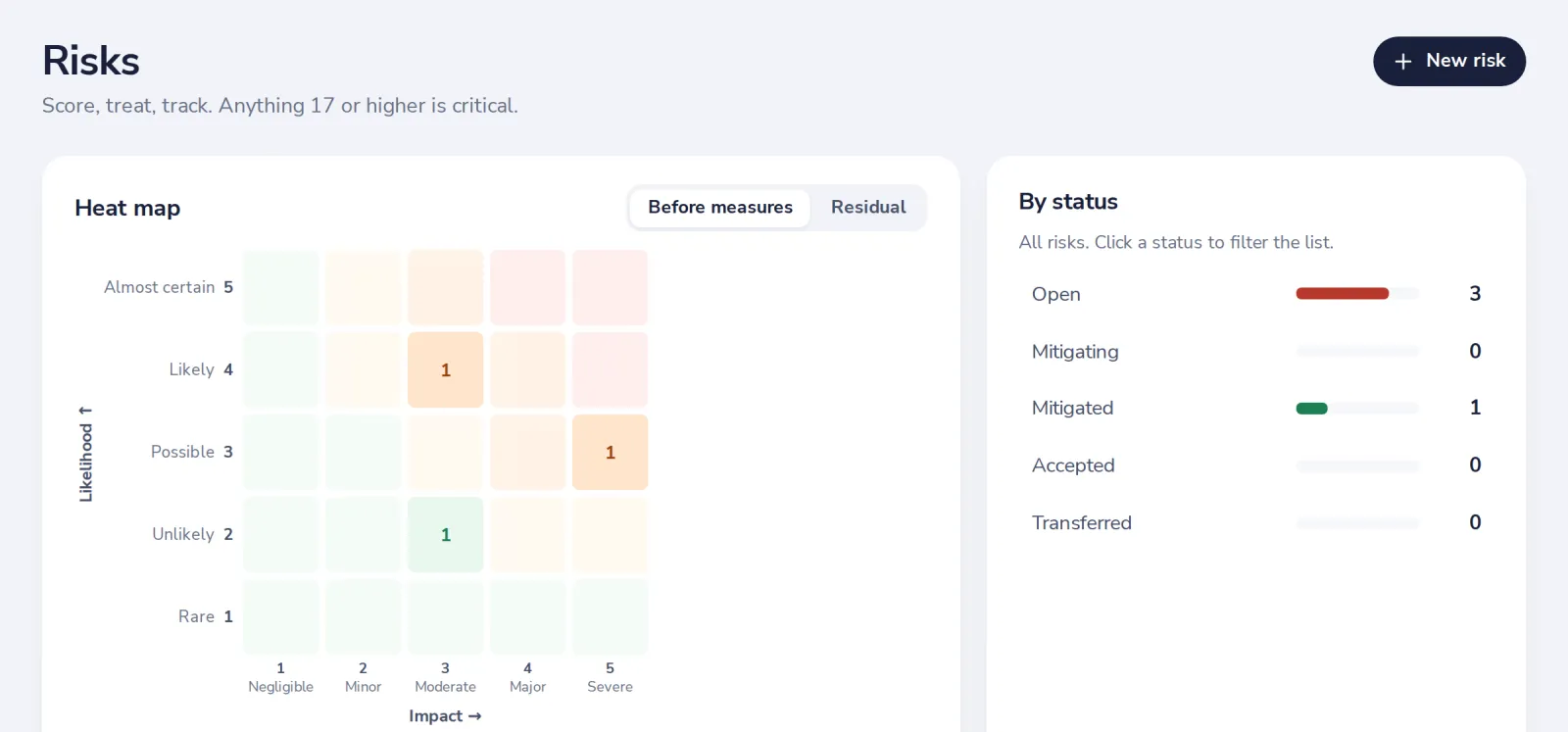The width and height of the screenshot is (1568, 732).
Task: Click the 'Almost certain 5' row label
Action: (x=169, y=287)
